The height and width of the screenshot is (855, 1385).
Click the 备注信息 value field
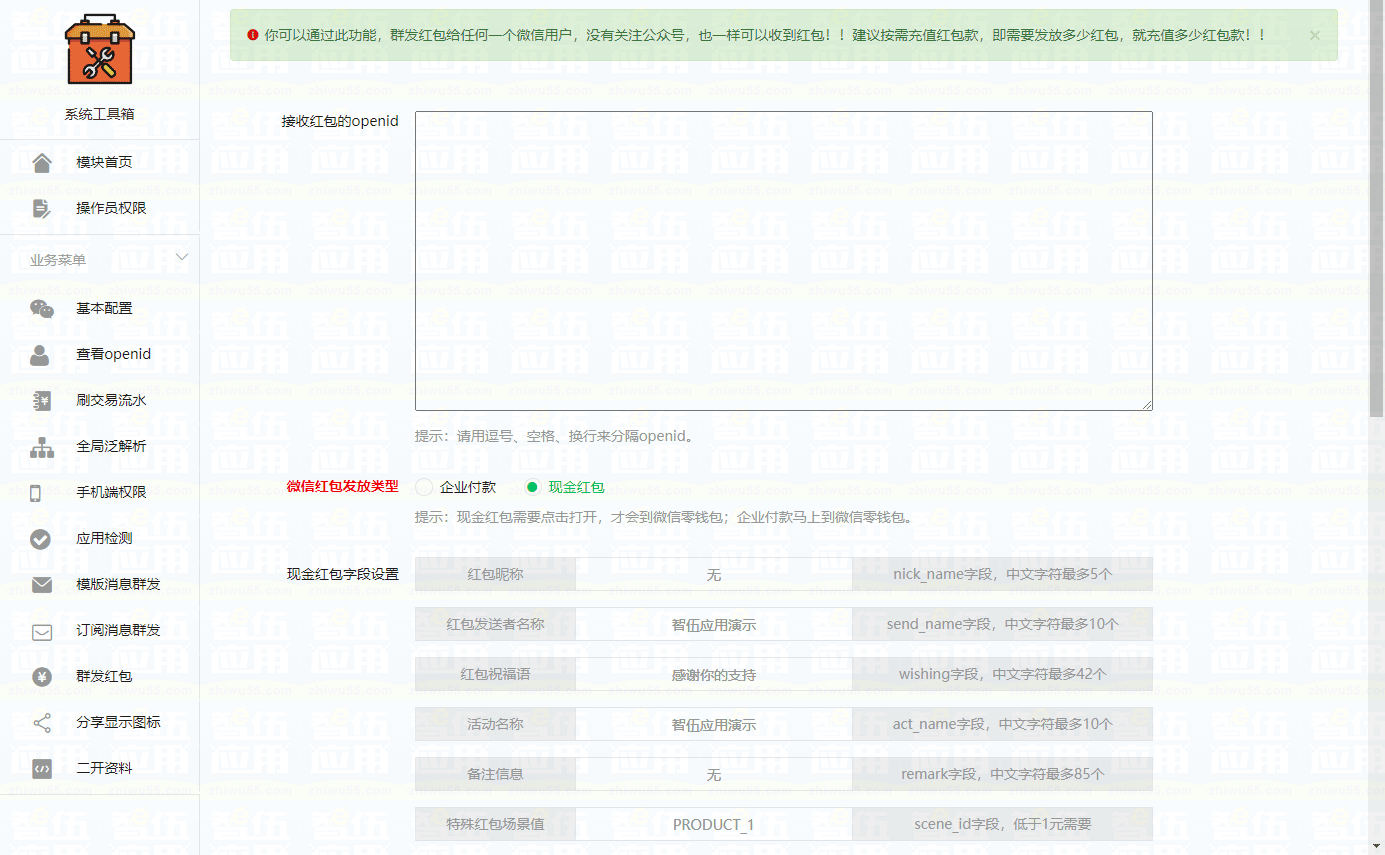pos(713,774)
